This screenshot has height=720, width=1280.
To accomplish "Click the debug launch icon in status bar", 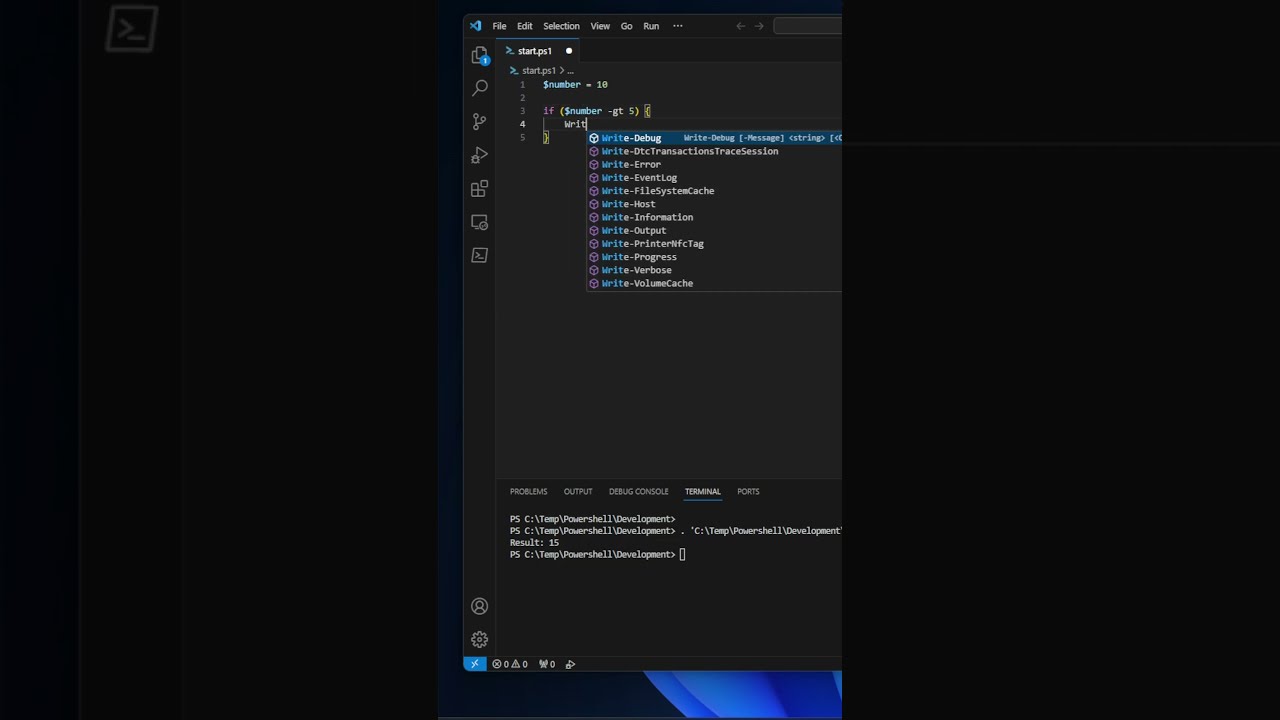I will (x=571, y=664).
